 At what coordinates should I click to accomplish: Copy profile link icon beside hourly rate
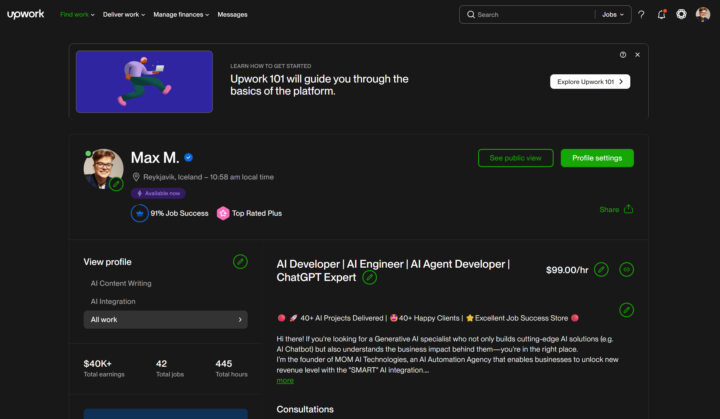coord(626,269)
